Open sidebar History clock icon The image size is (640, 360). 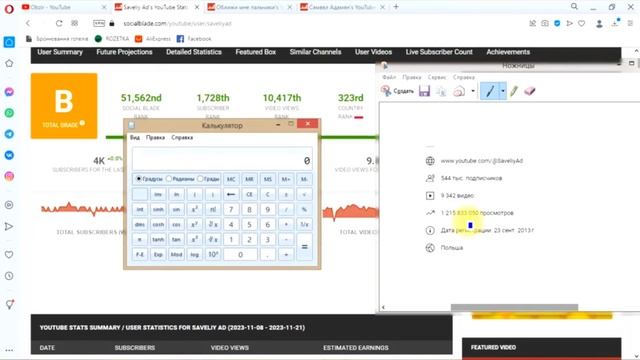click(9, 276)
